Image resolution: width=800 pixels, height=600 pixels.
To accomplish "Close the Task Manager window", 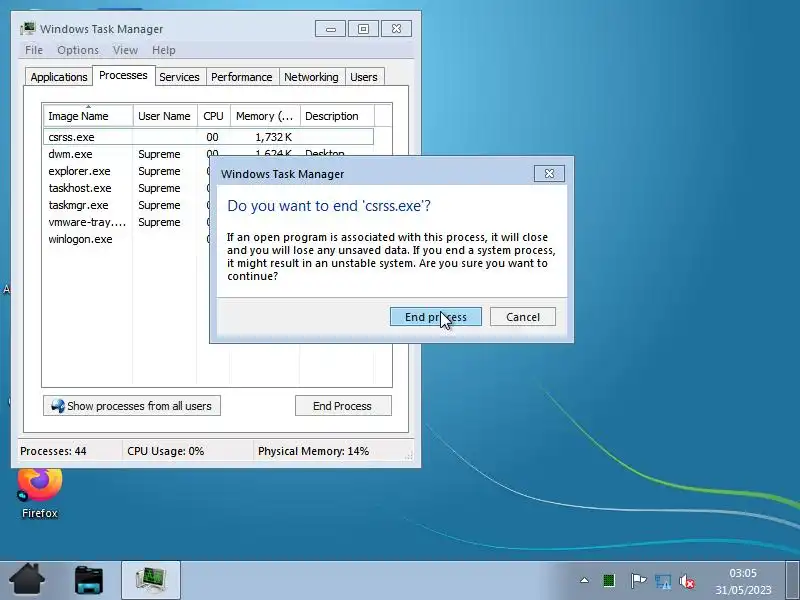I will (x=396, y=29).
